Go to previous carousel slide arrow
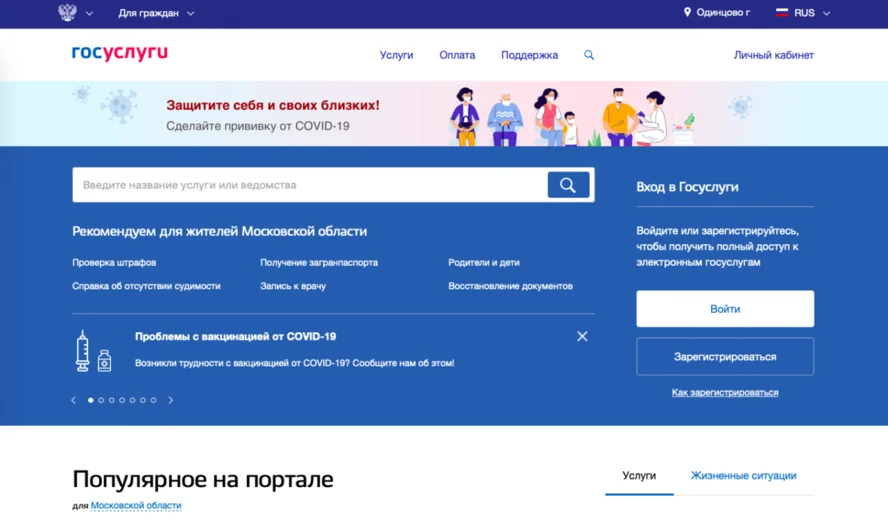This screenshot has height=521, width=888. click(73, 400)
